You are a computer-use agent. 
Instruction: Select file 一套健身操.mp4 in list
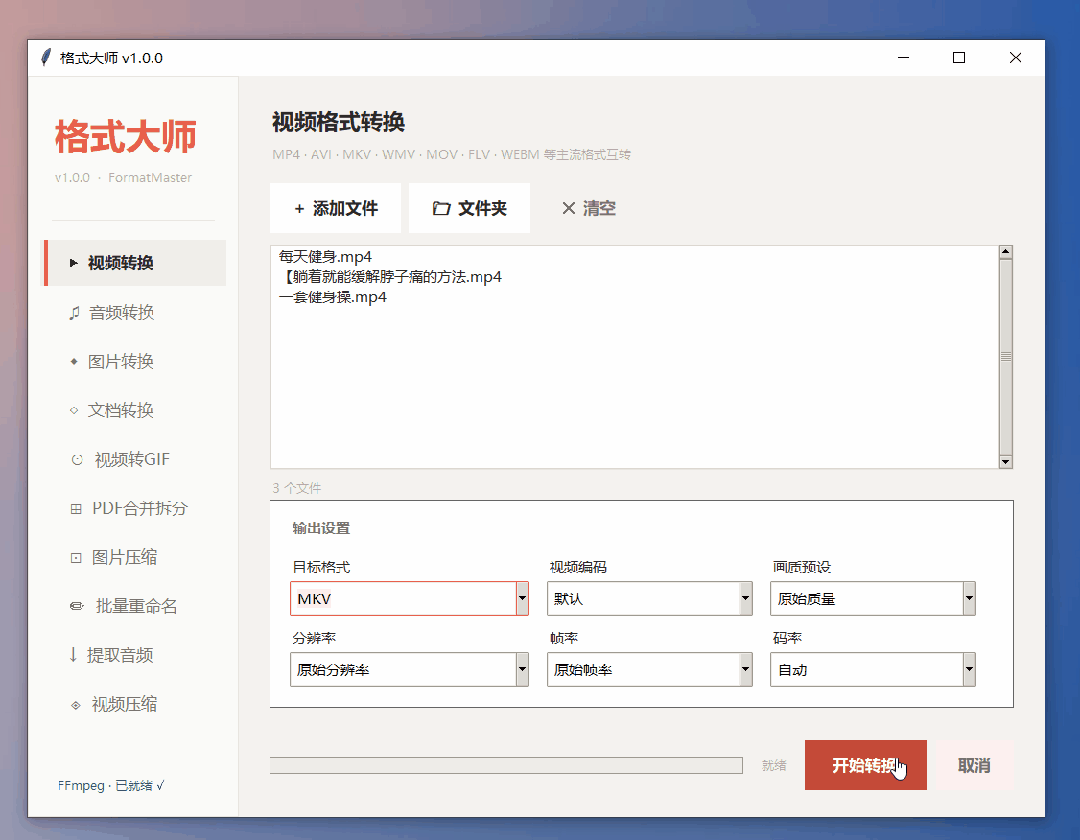click(x=333, y=297)
